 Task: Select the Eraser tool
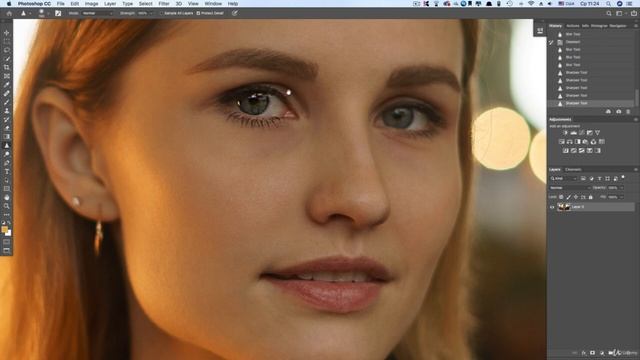7,128
